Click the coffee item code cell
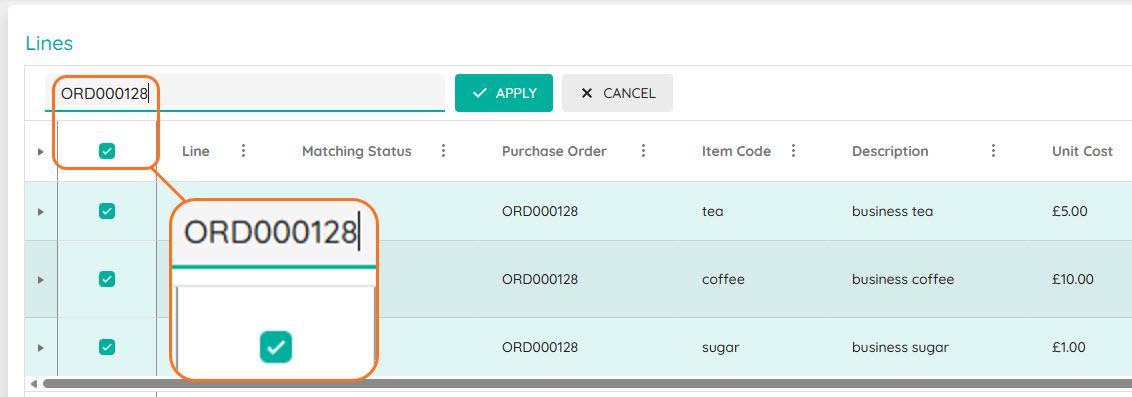 point(723,279)
